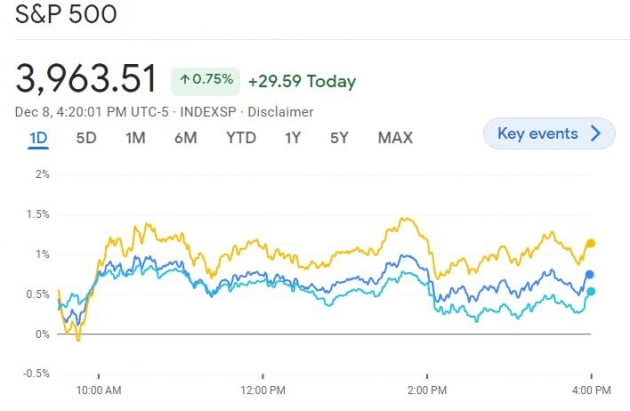The image size is (630, 411).
Task: Select the 5Y time range
Action: point(339,138)
